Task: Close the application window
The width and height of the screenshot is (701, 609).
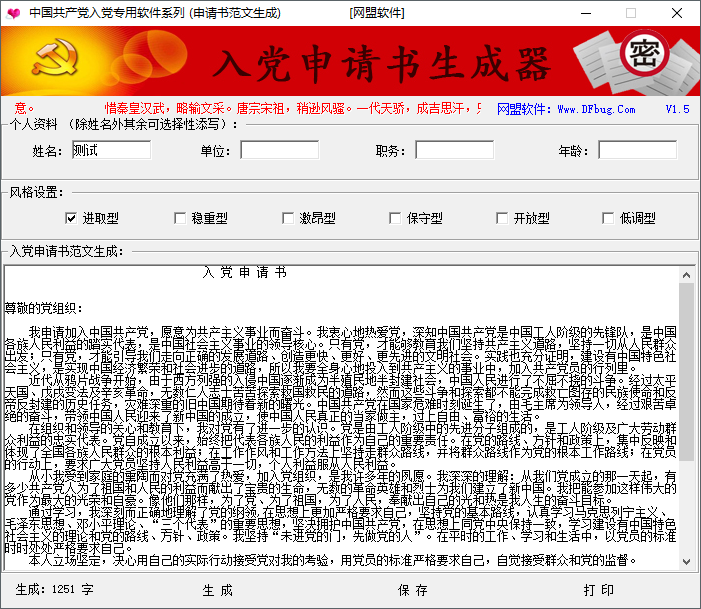Action: click(677, 13)
